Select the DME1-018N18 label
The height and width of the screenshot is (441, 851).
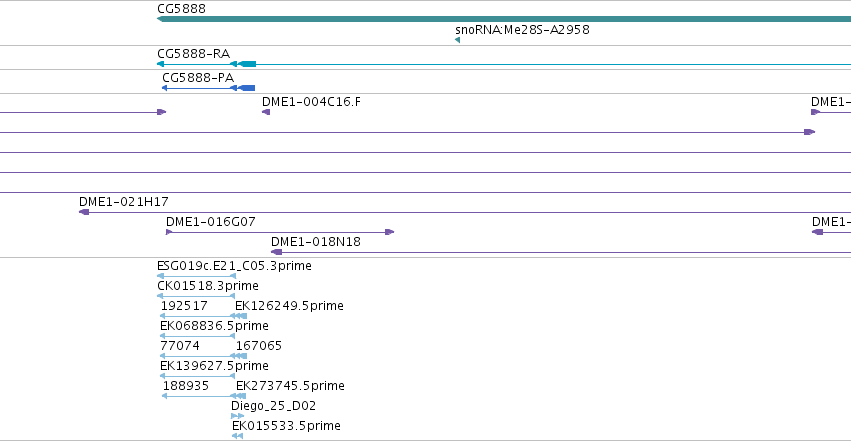[315, 242]
